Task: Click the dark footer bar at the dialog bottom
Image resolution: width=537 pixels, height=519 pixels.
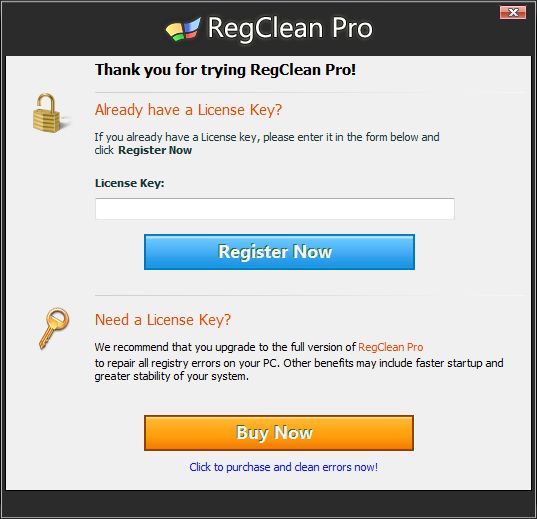Action: 268,503
